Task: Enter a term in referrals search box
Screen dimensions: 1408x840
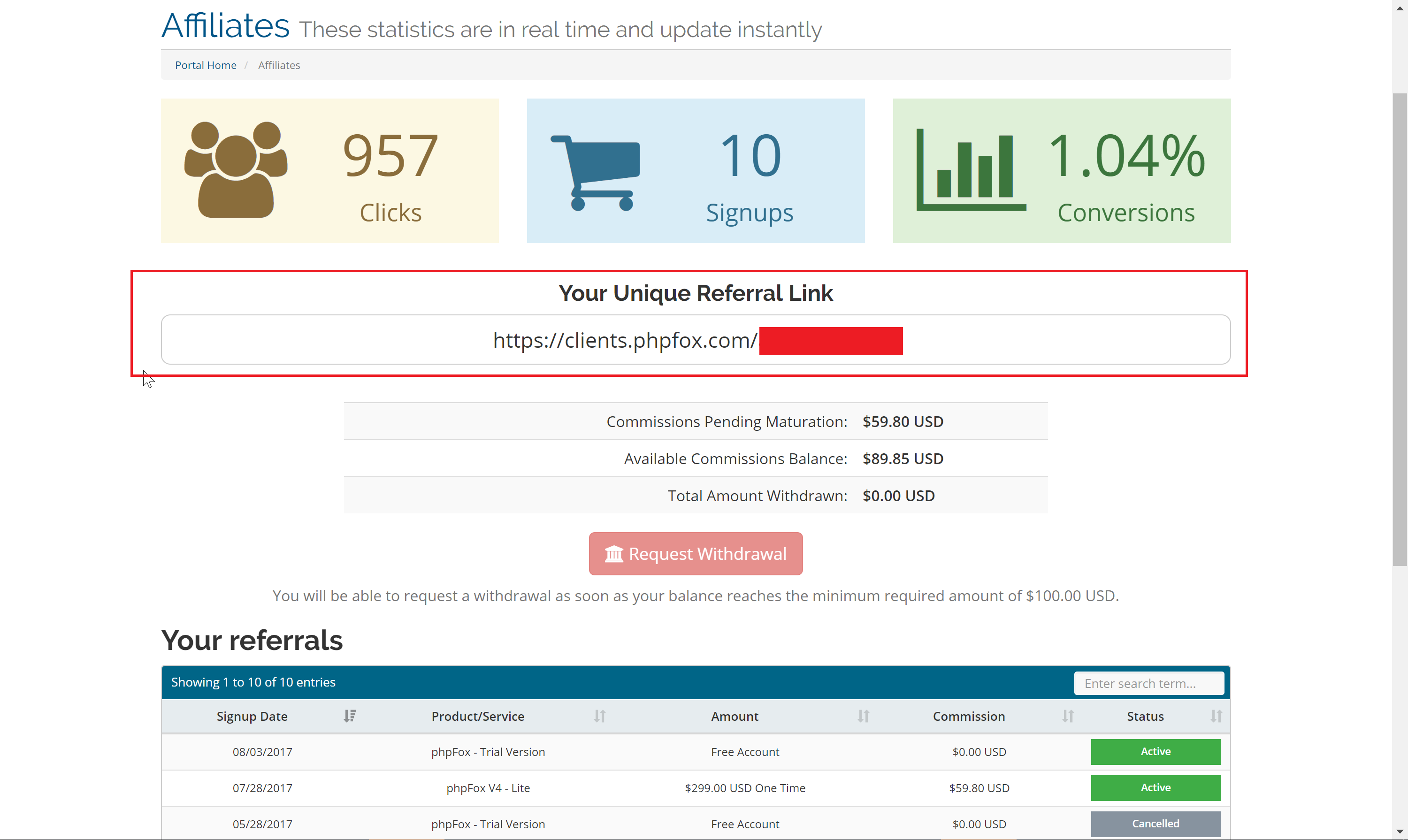Action: click(x=1147, y=682)
